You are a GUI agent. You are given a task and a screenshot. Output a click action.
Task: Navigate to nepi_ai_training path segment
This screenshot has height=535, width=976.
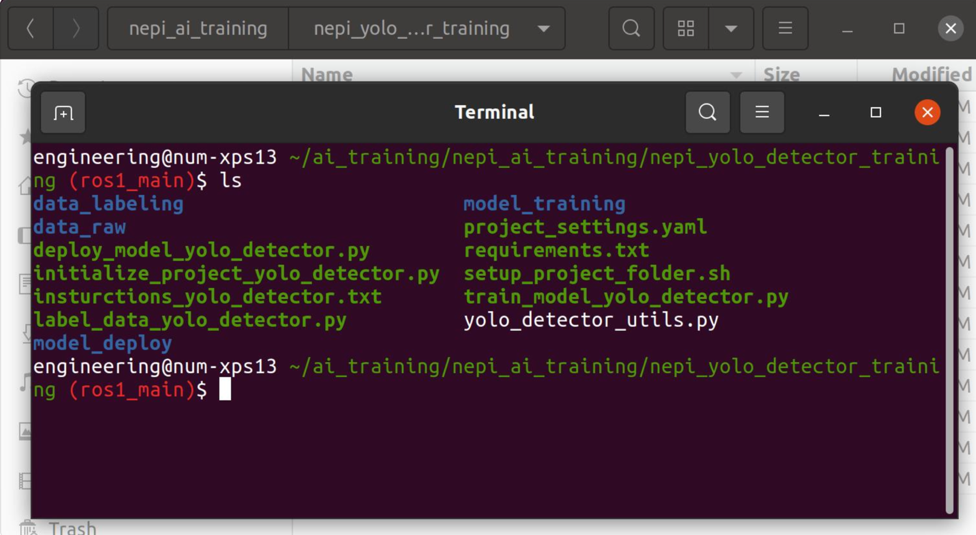click(198, 29)
